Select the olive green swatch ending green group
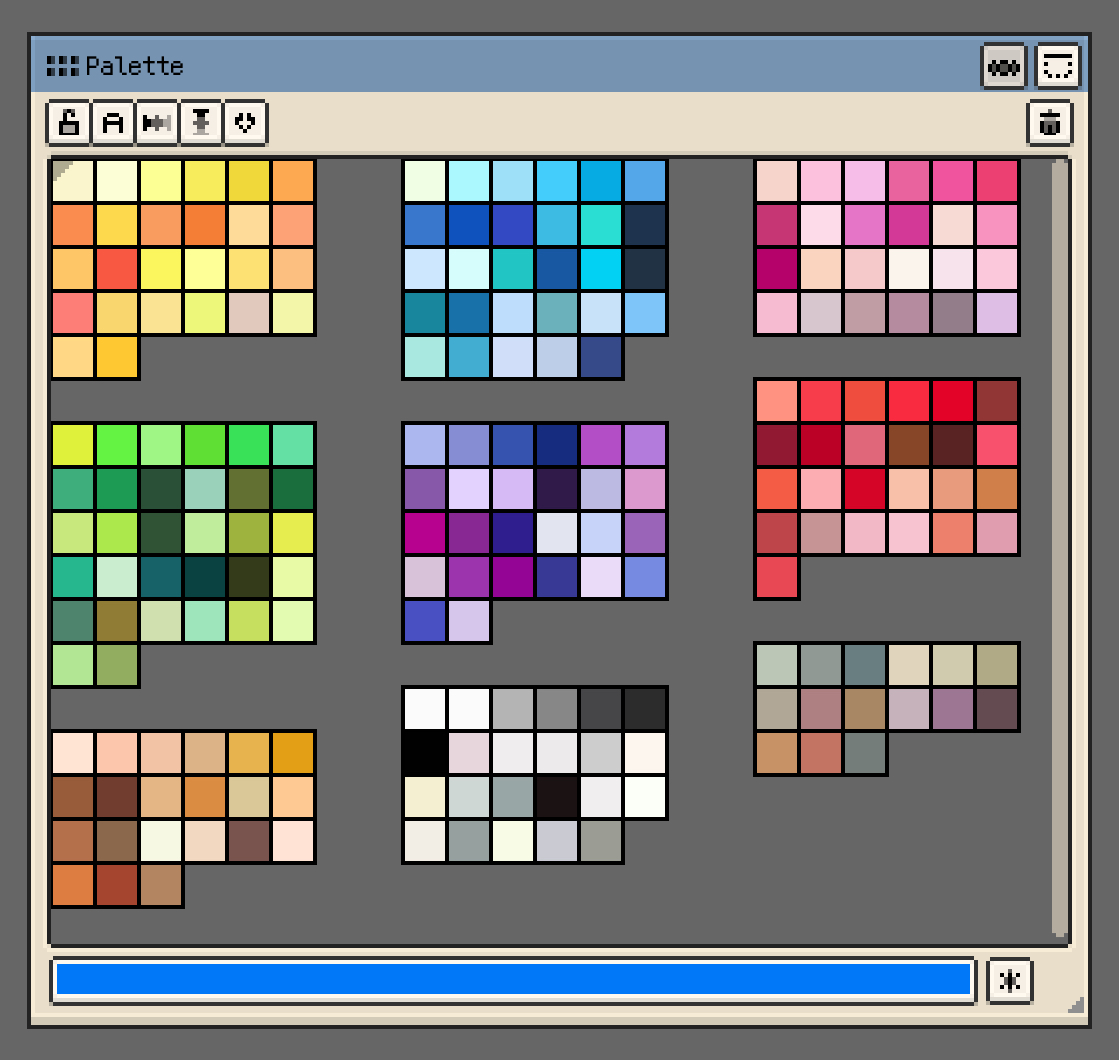Image resolution: width=1119 pixels, height=1060 pixels. [117, 665]
